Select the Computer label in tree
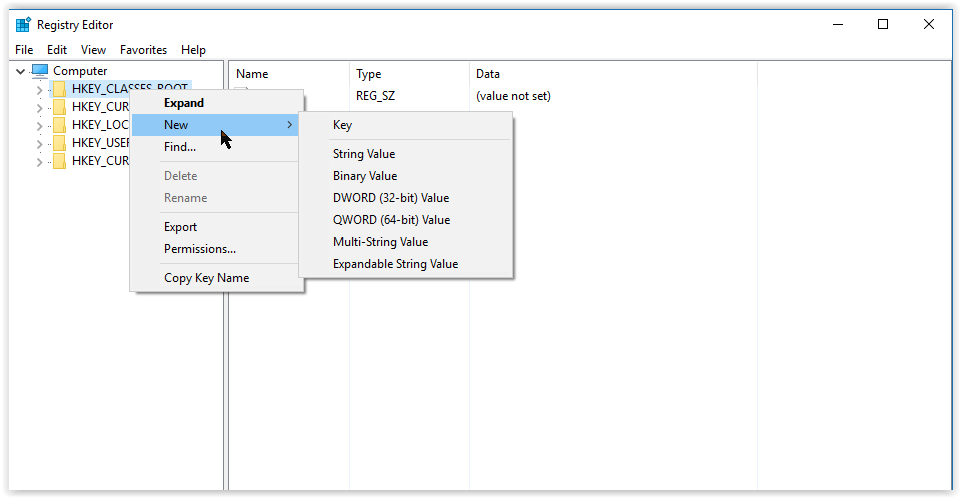 [80, 71]
